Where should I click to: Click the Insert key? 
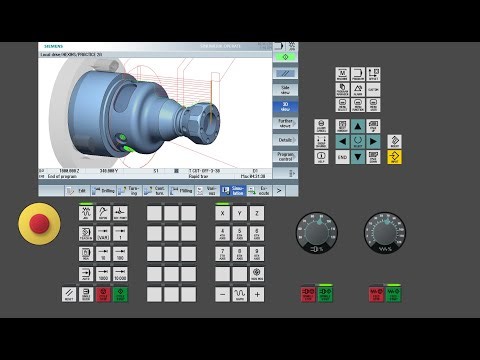tap(395, 142)
